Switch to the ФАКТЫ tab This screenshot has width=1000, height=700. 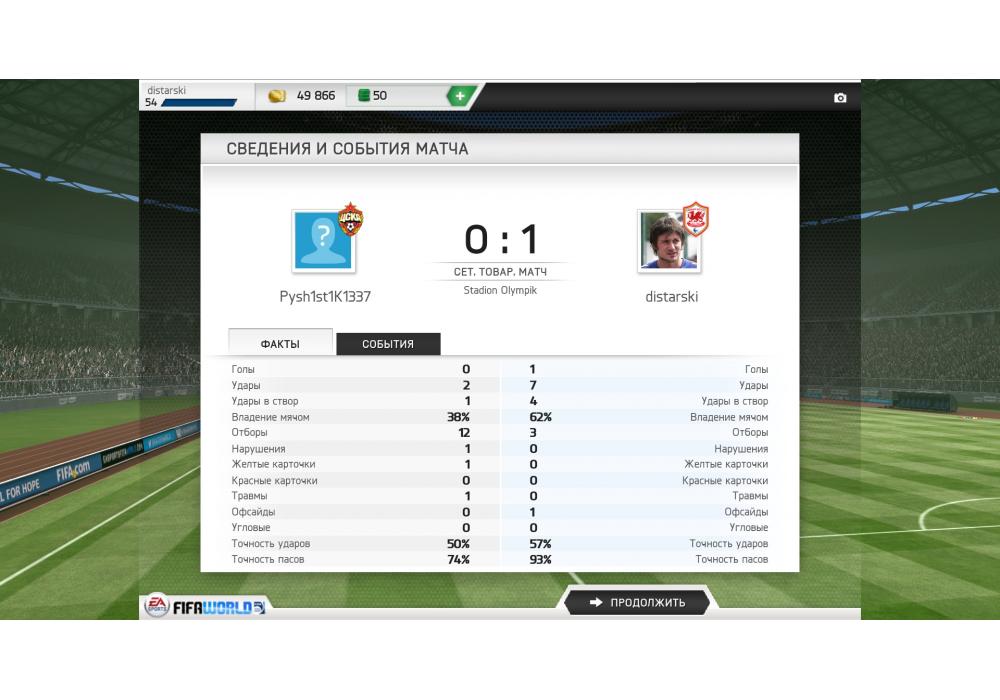pos(280,343)
